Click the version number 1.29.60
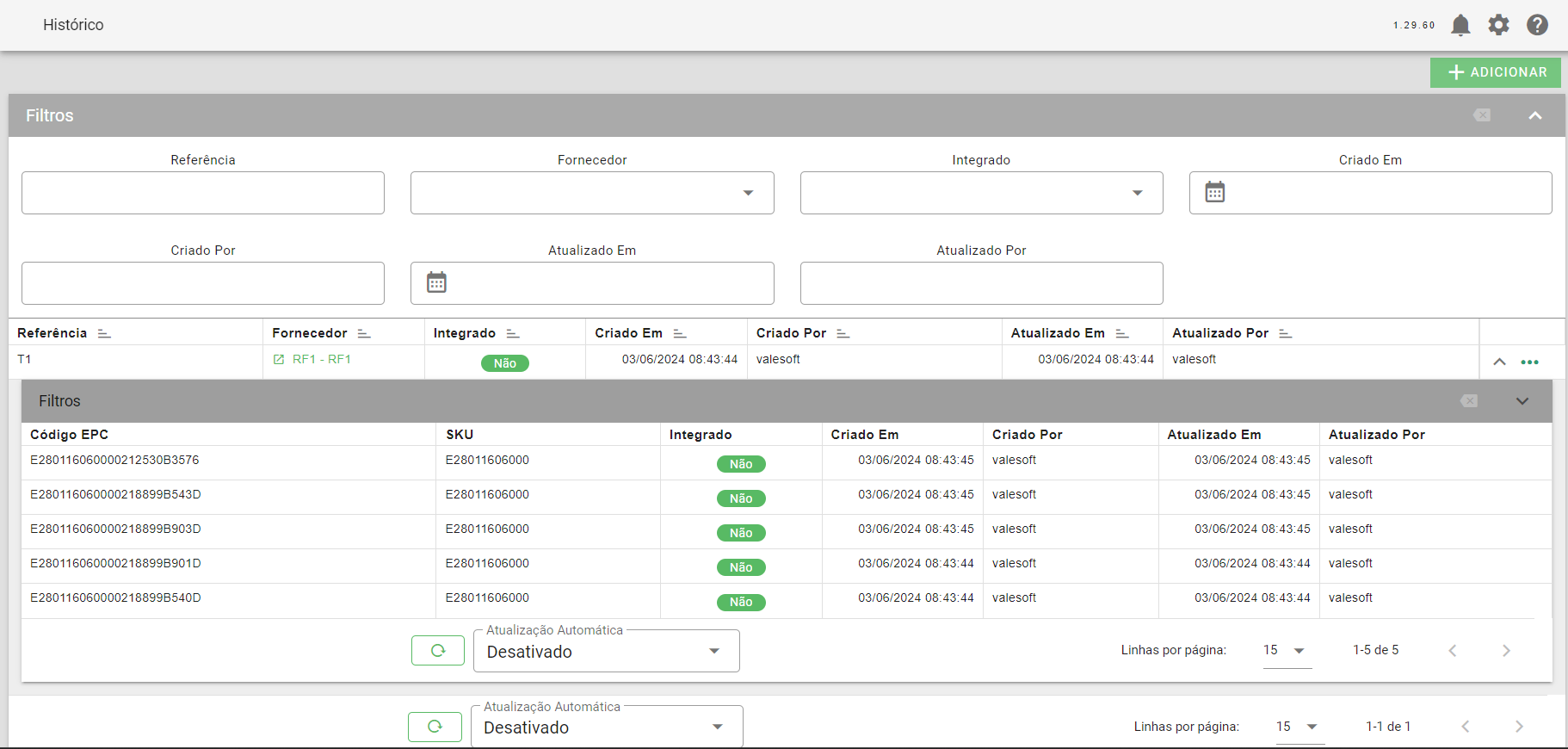The image size is (1568, 749). 1414,25
